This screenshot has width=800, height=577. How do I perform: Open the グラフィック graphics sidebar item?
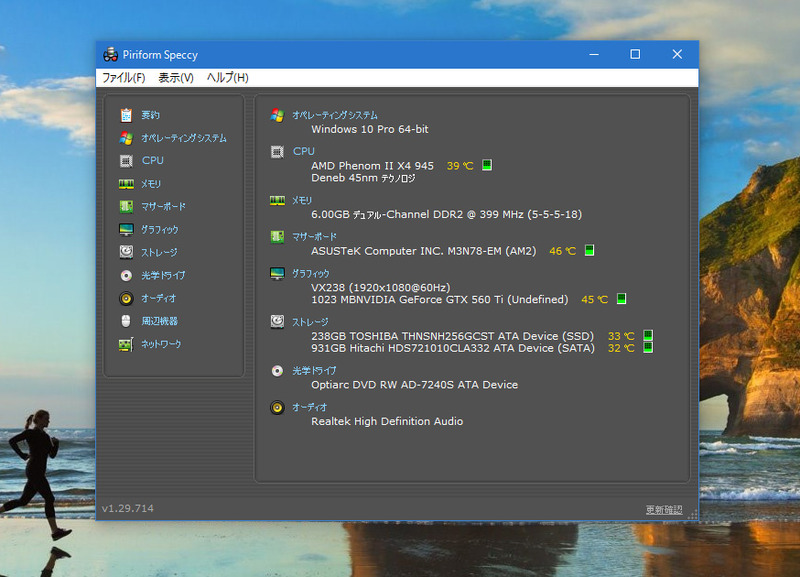pyautogui.click(x=160, y=230)
